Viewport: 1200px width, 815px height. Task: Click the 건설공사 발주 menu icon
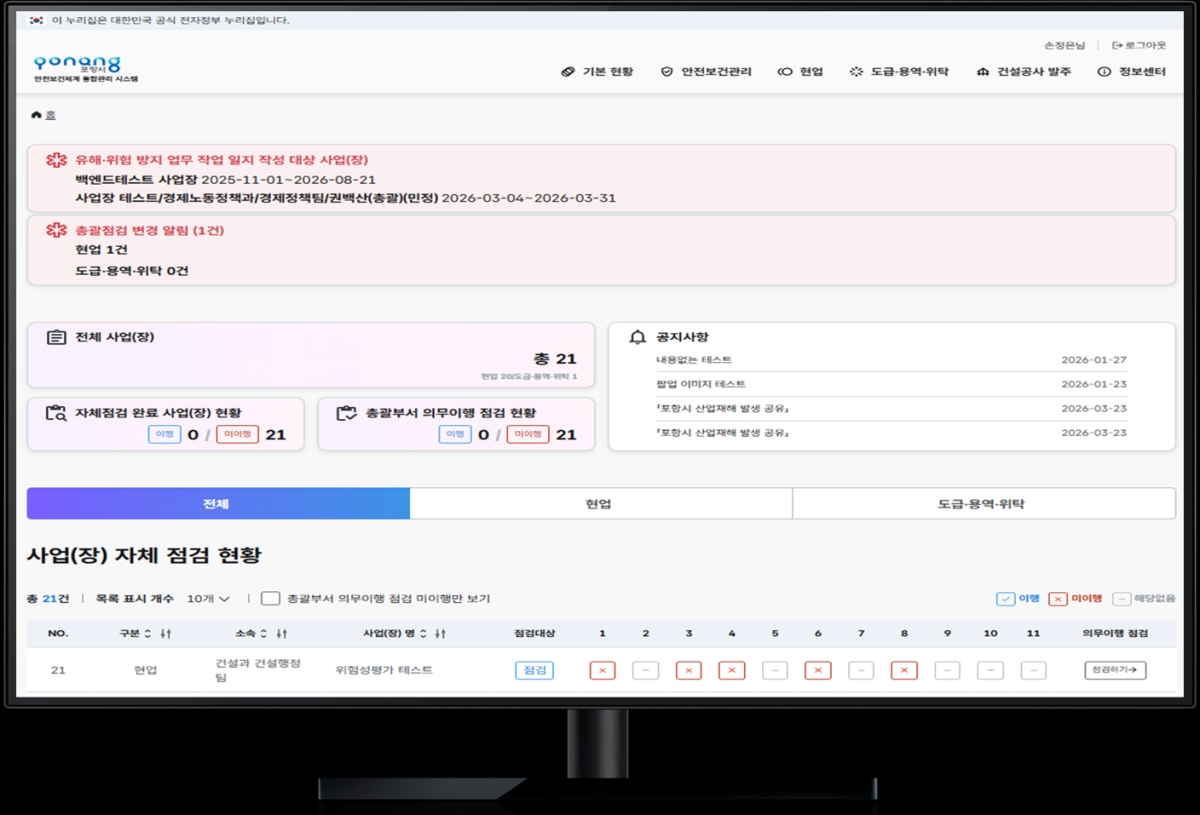tap(982, 72)
